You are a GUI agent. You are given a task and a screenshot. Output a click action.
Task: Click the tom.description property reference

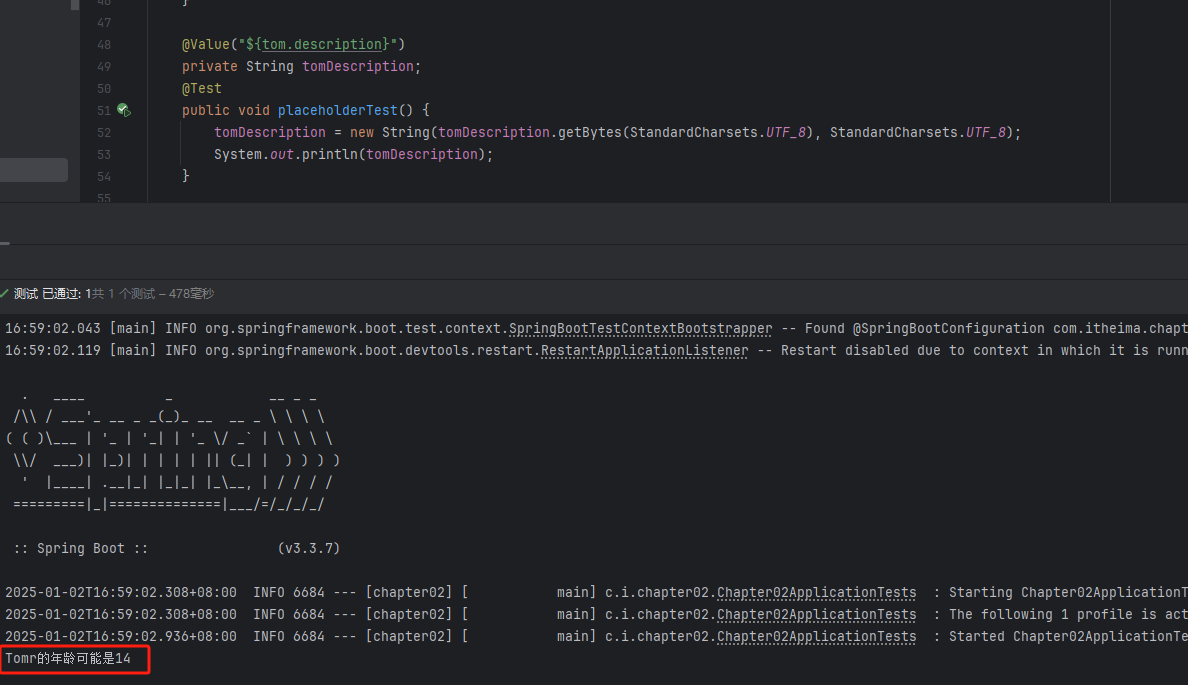(x=323, y=44)
